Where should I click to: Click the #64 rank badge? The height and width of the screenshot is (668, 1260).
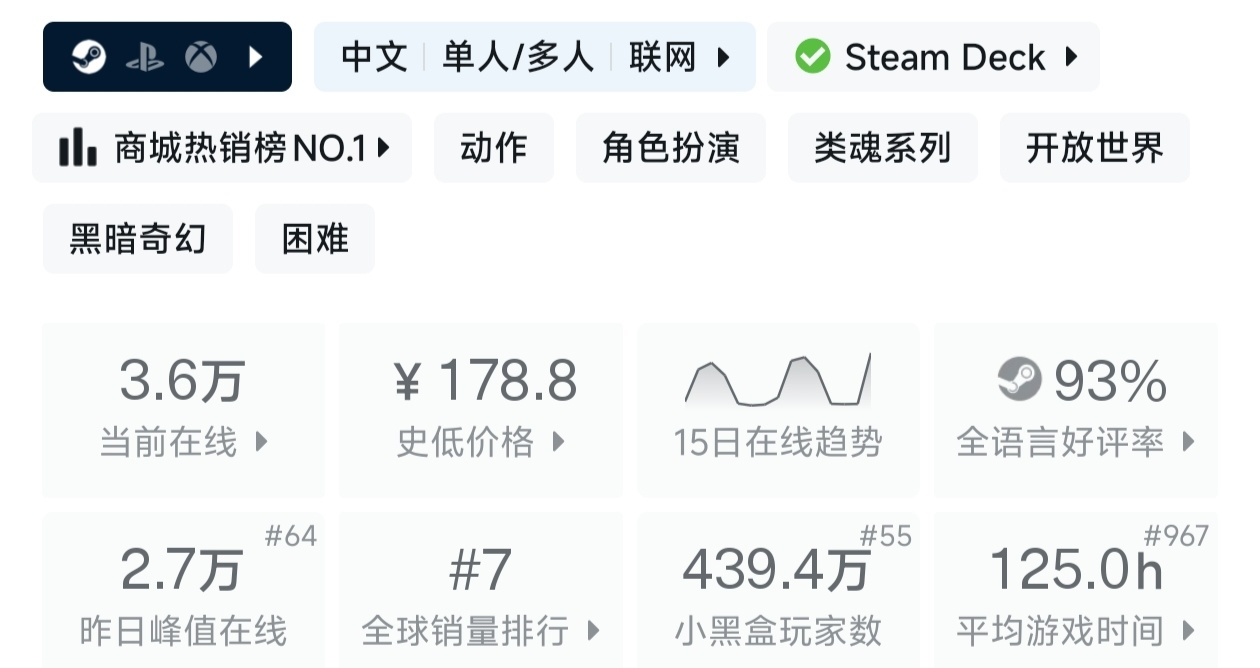290,537
